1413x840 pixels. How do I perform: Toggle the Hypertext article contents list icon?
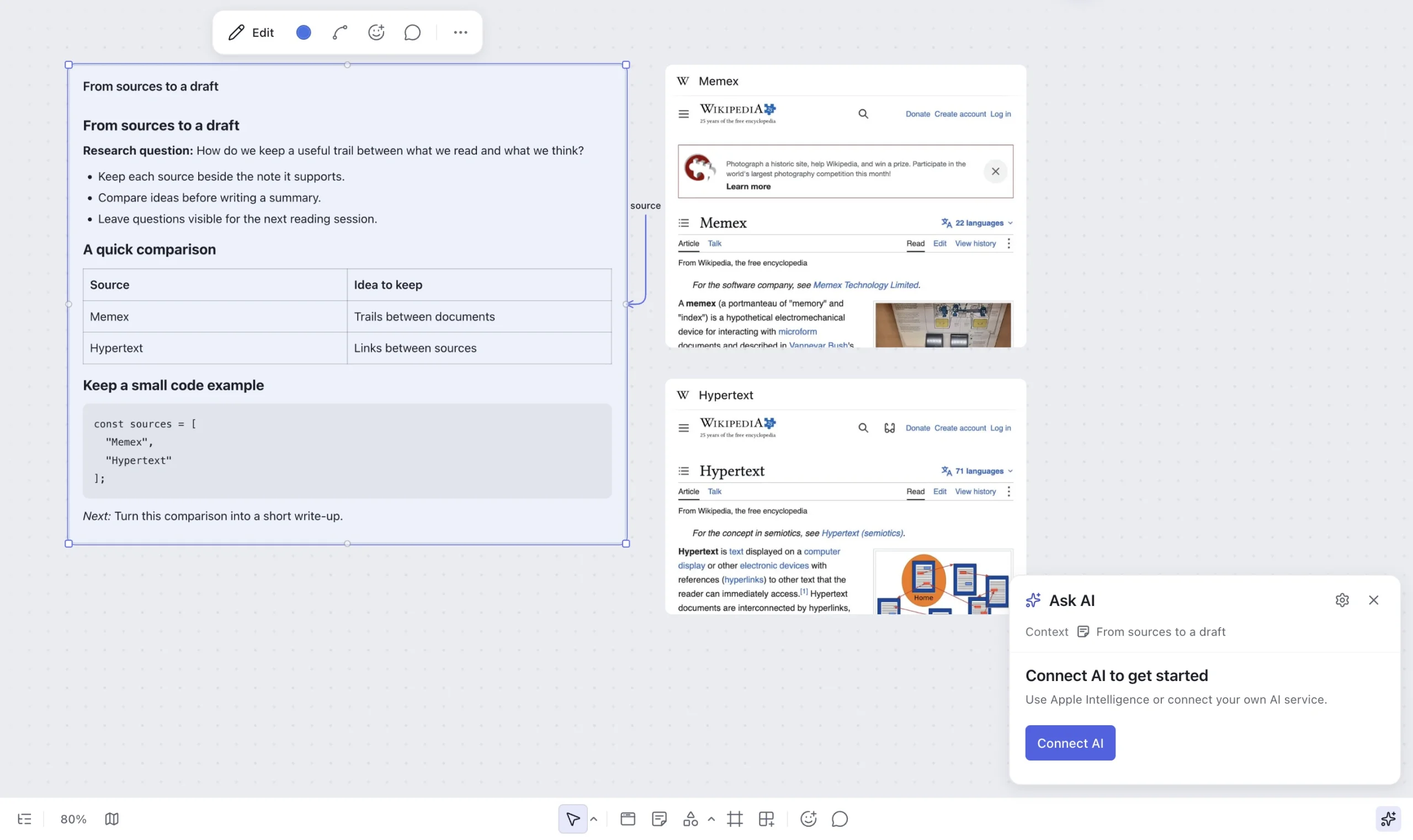683,471
